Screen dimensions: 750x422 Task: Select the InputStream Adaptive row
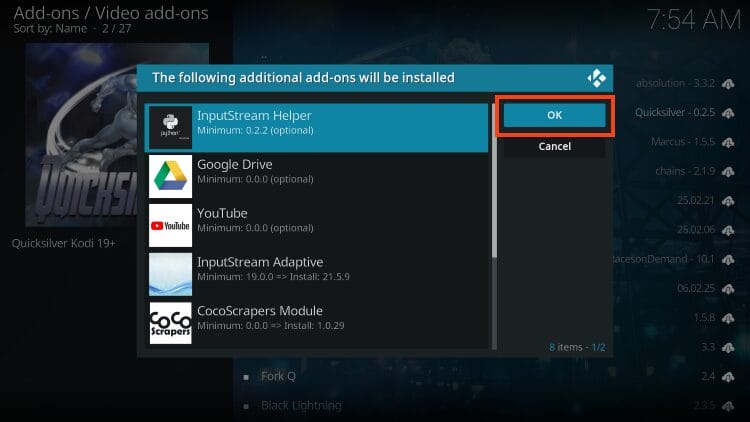click(317, 274)
